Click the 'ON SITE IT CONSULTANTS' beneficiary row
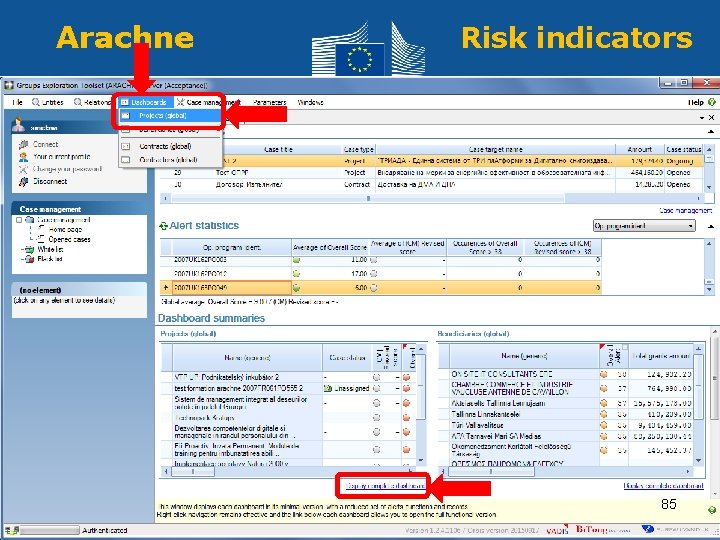This screenshot has height=540, width=720. click(x=565, y=375)
